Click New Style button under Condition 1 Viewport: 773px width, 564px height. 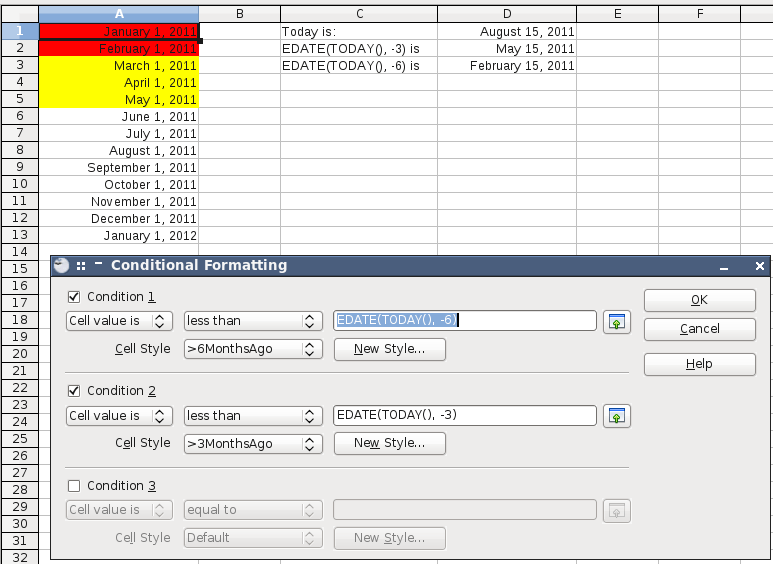(389, 349)
